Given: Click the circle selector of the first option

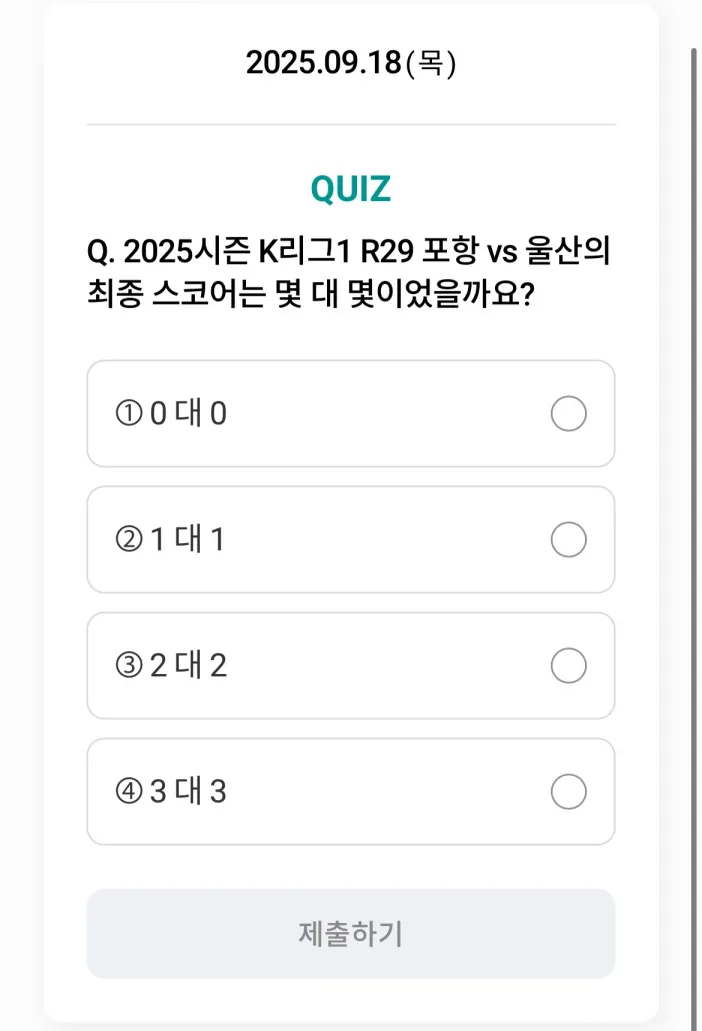Looking at the screenshot, I should (x=568, y=414).
